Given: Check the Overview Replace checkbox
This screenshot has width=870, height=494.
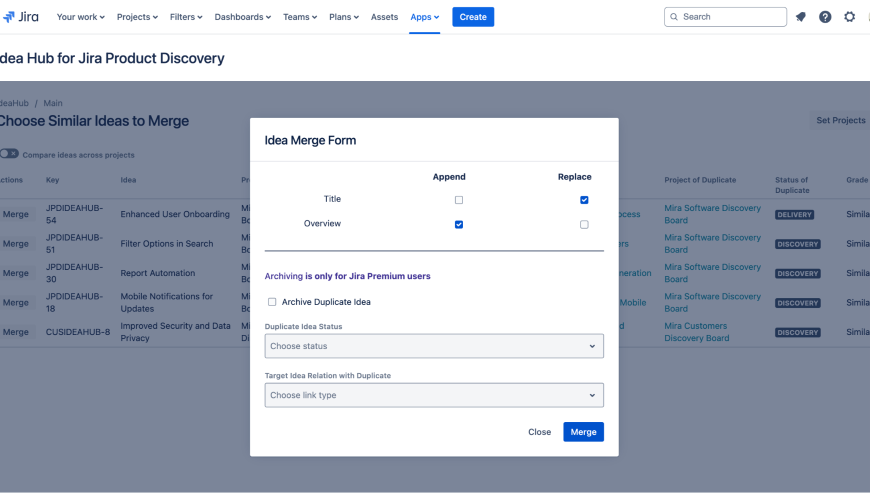Looking at the screenshot, I should tap(584, 224).
